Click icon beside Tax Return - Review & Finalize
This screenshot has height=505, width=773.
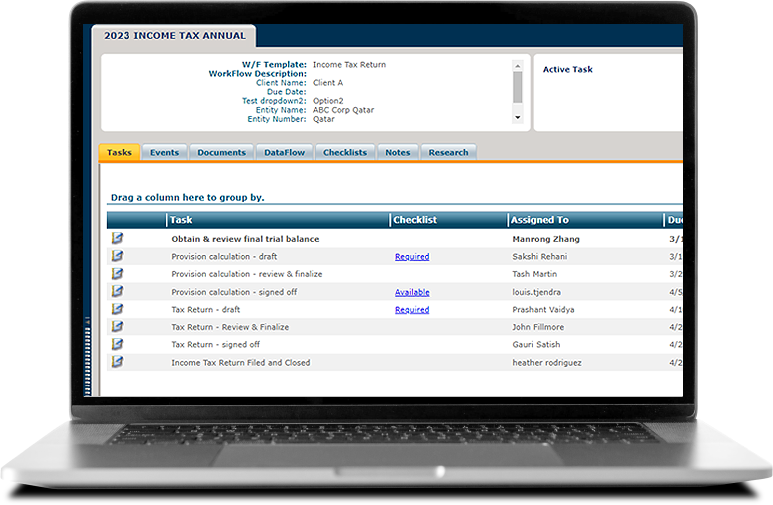tap(117, 327)
